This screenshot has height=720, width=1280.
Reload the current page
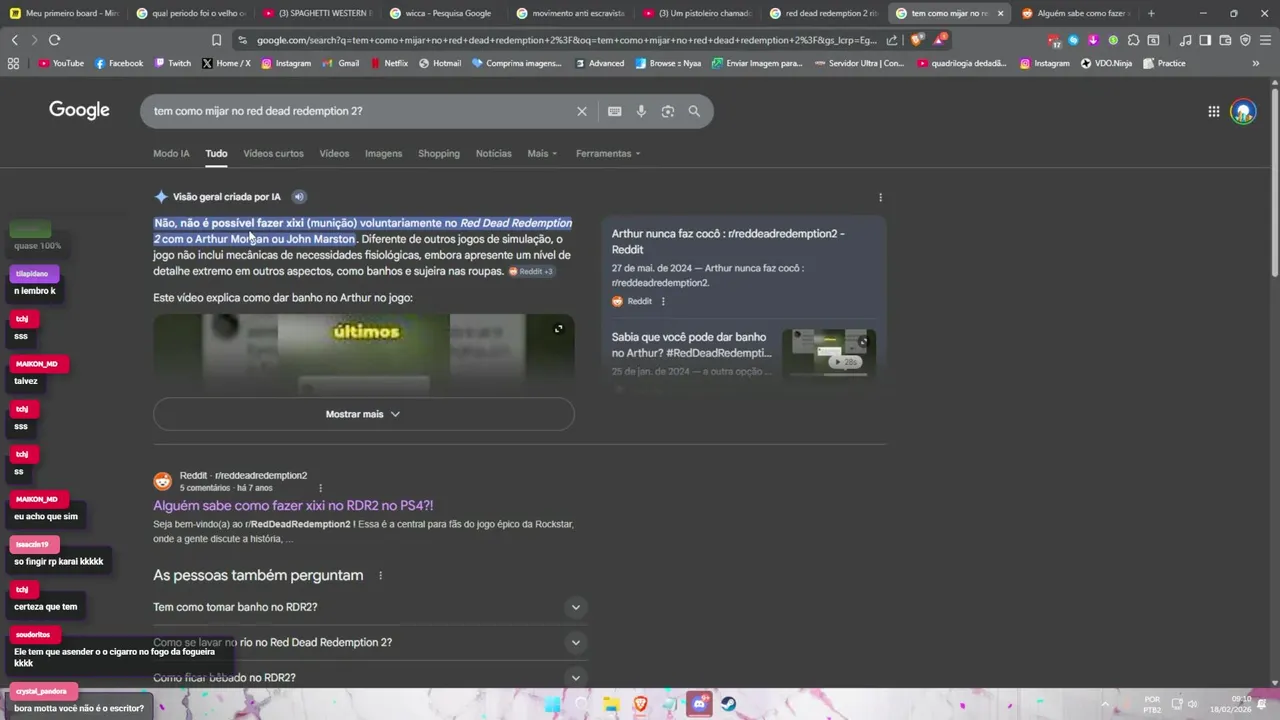(54, 40)
